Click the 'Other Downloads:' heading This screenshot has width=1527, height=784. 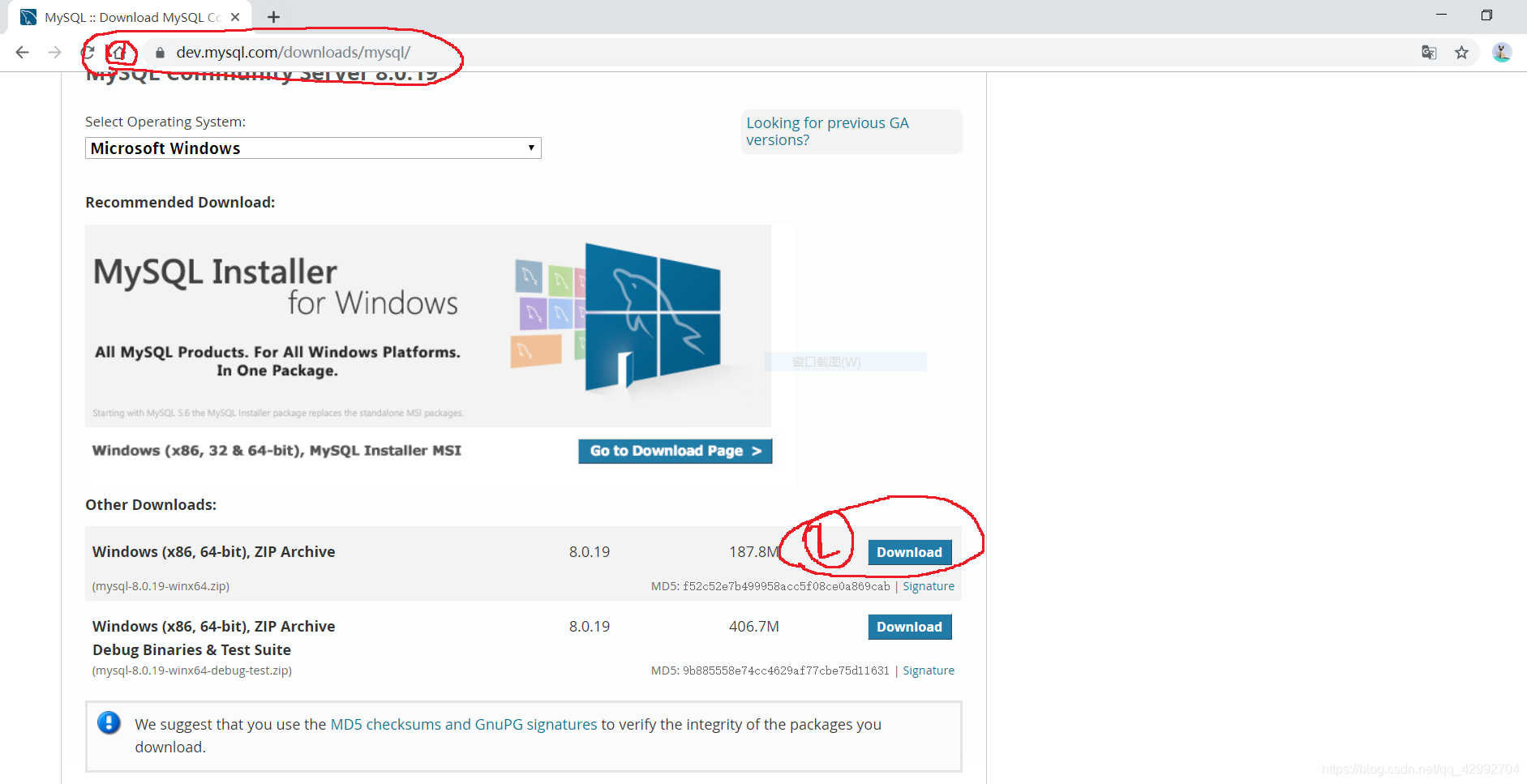pyautogui.click(x=151, y=505)
